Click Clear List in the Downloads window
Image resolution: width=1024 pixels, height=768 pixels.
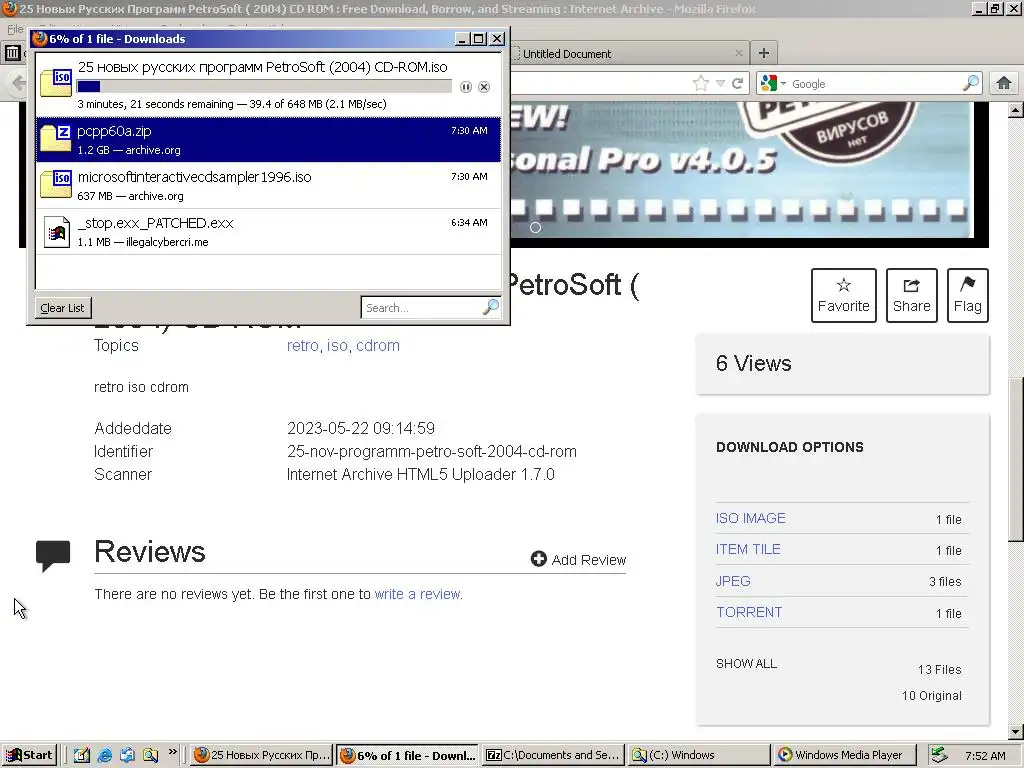[63, 308]
